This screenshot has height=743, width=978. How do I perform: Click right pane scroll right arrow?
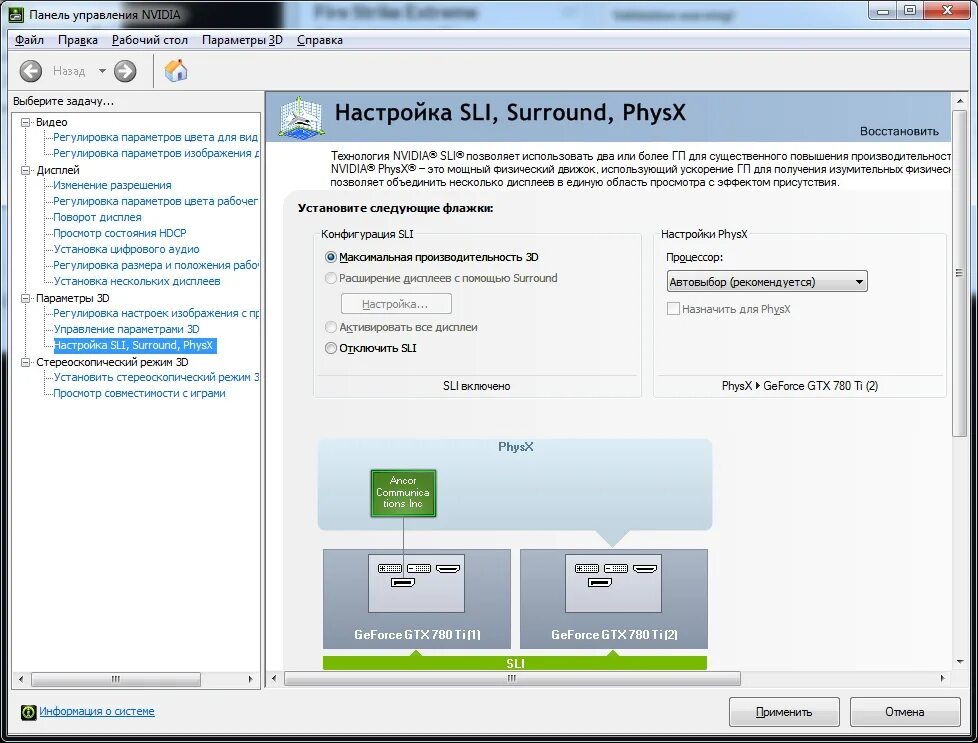[x=942, y=679]
